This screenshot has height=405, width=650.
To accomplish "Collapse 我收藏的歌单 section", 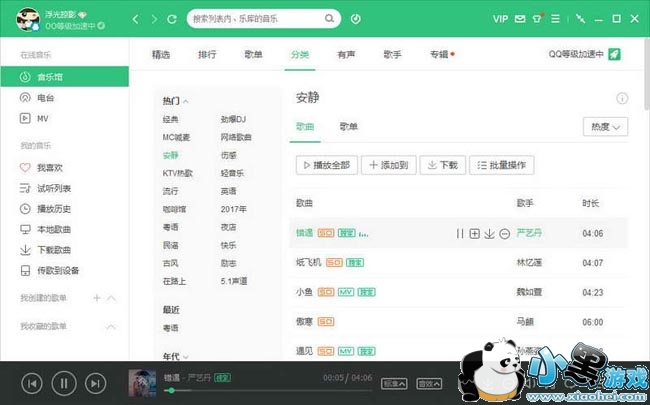I will [111, 327].
